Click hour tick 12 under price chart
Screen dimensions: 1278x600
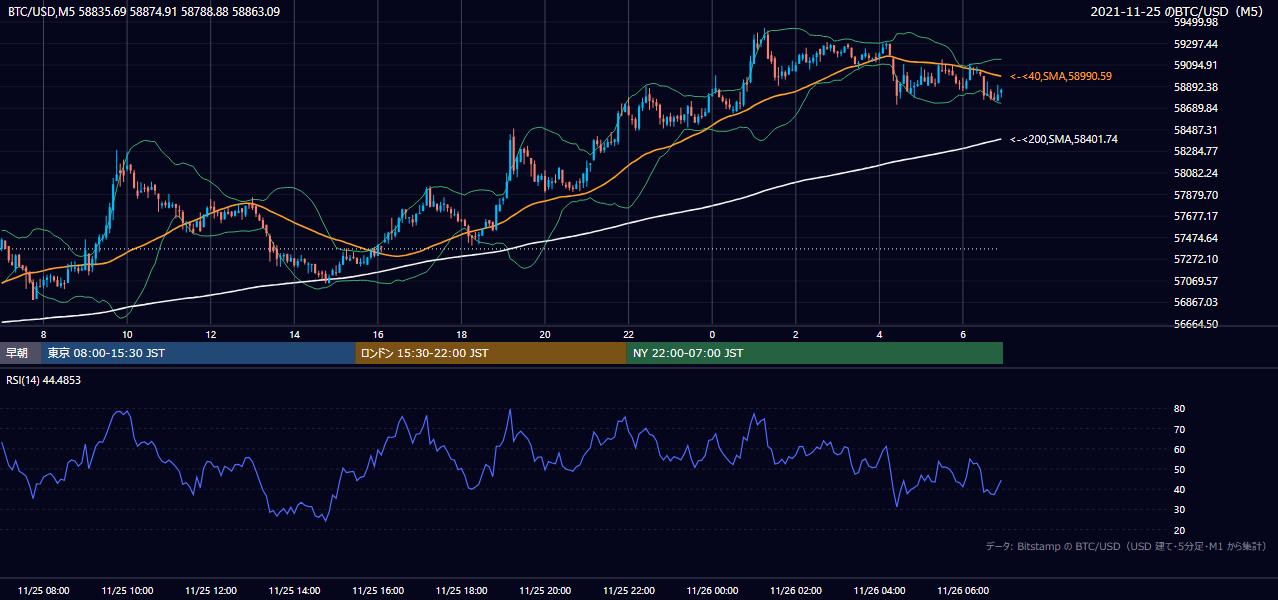211,334
